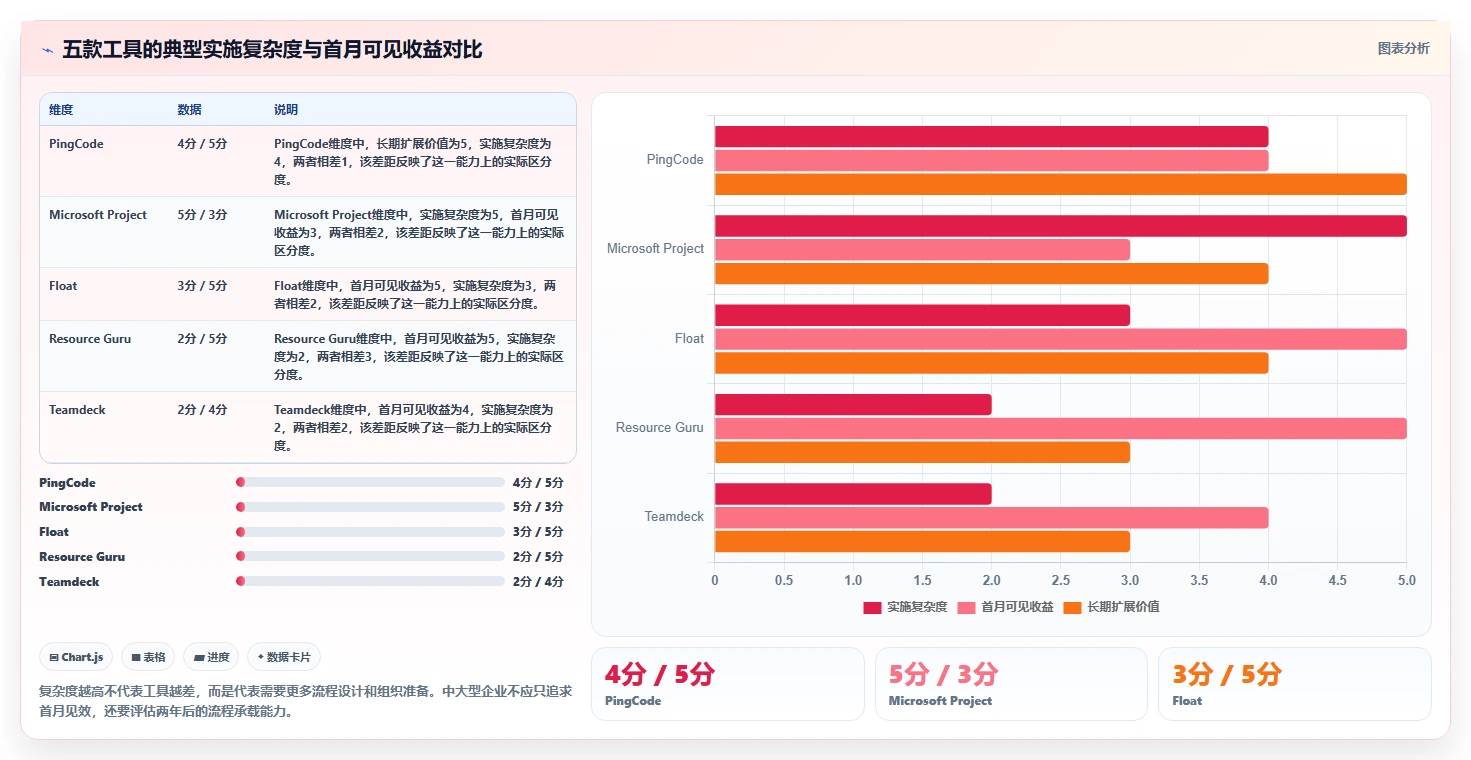
Task: Open the Float 3分 / 5分 data card
Action: point(1295,684)
